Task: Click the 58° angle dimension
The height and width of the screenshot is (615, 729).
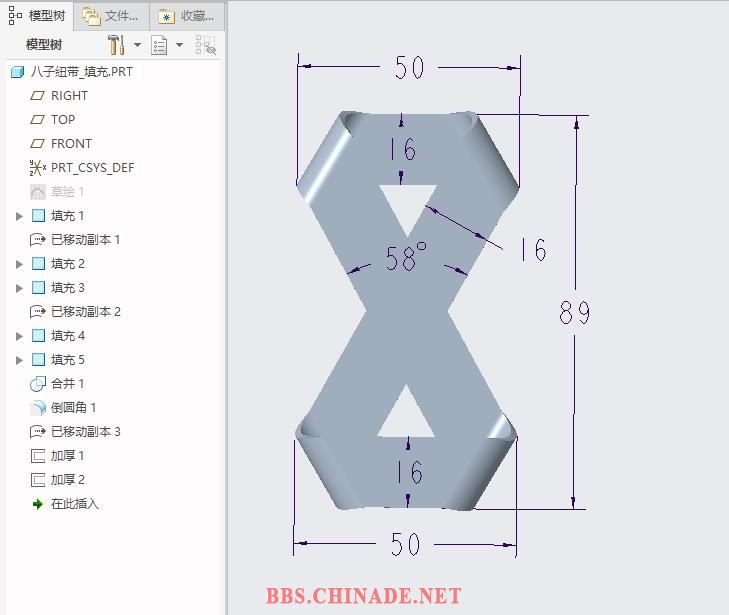Action: coord(406,257)
